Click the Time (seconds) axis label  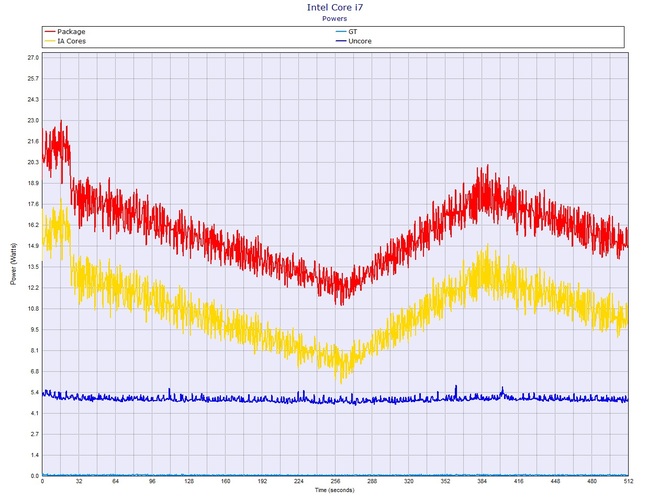tap(335, 490)
